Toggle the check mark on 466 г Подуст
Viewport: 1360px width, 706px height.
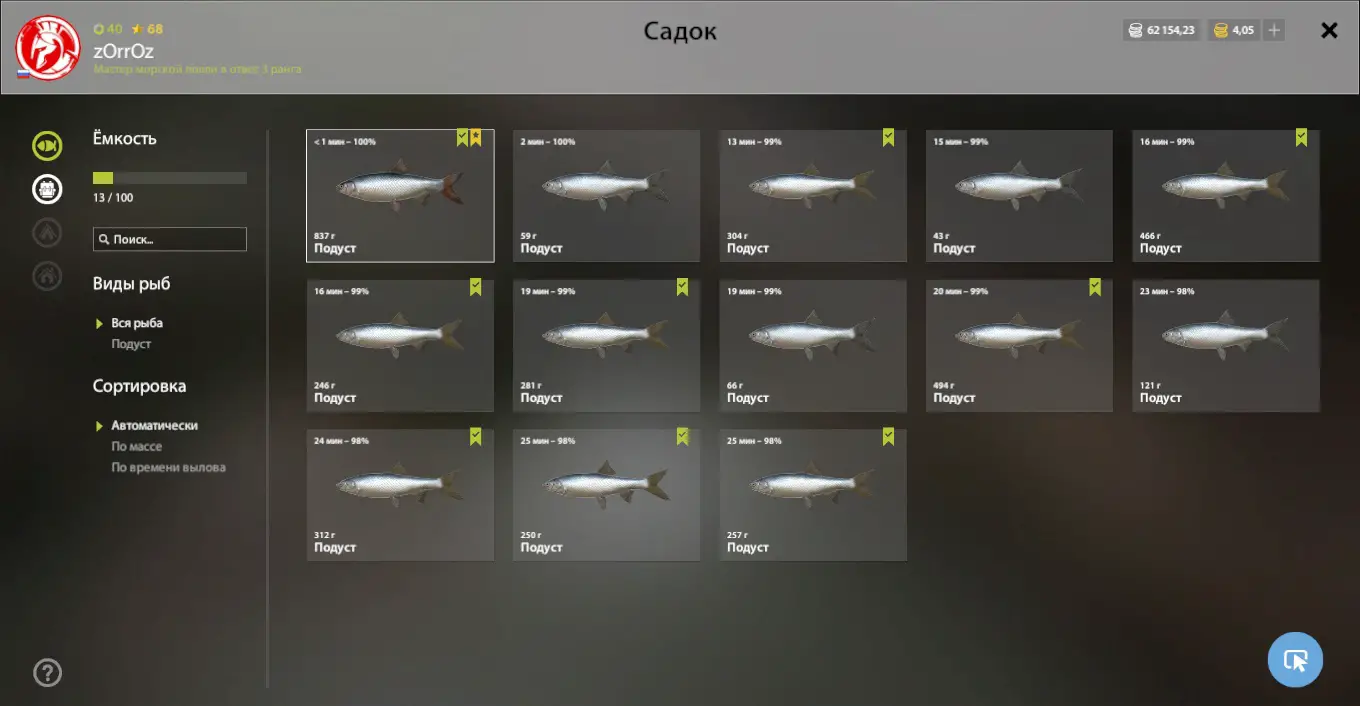(1301, 138)
